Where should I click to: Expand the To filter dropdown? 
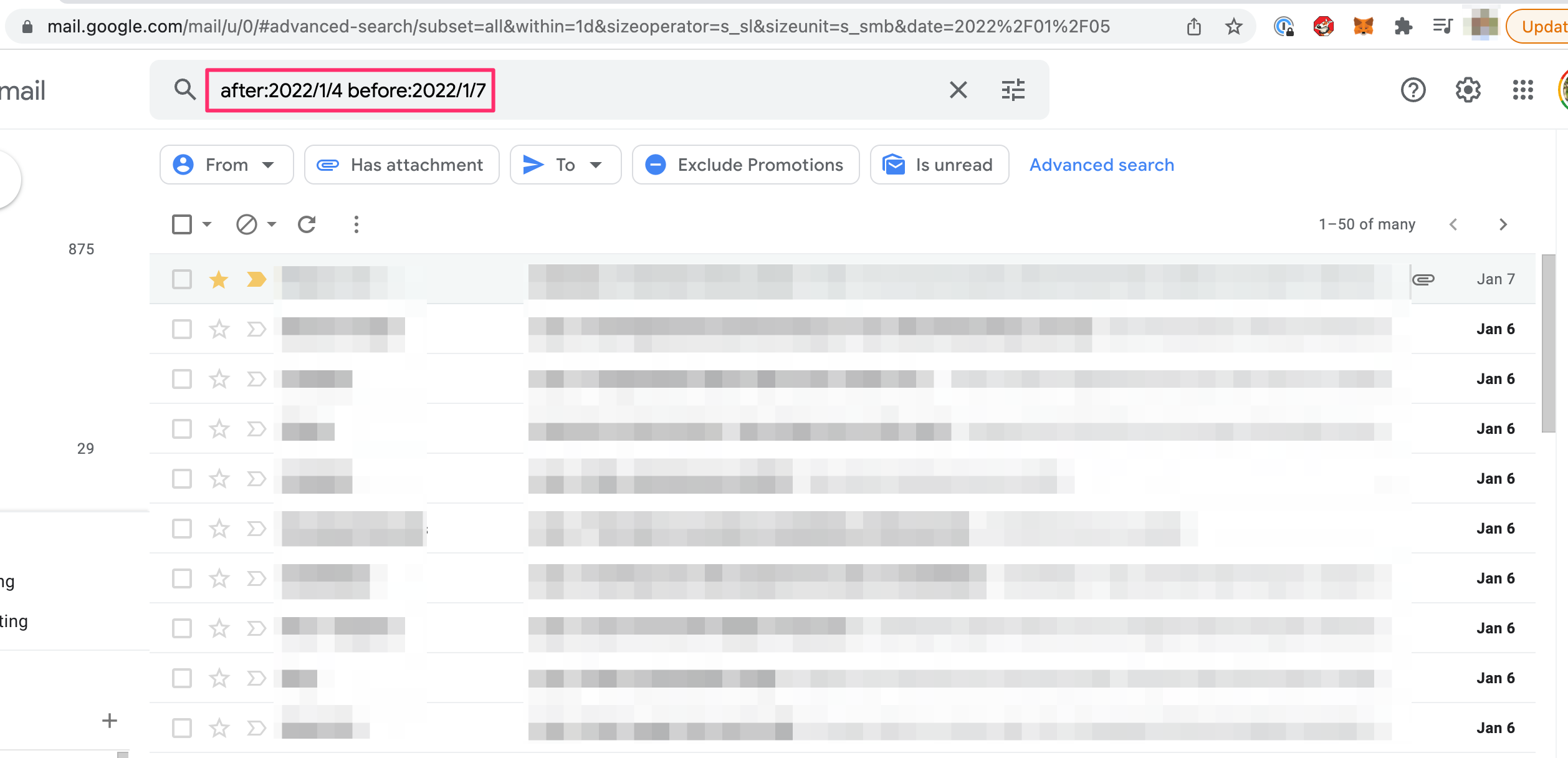[x=596, y=165]
